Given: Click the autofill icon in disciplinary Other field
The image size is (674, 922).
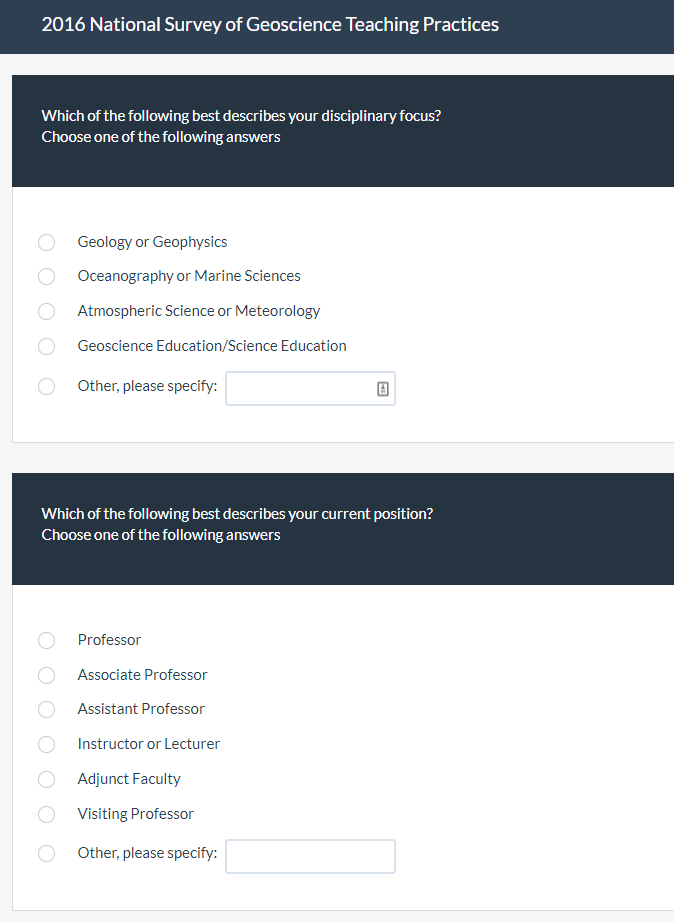Looking at the screenshot, I should (383, 389).
